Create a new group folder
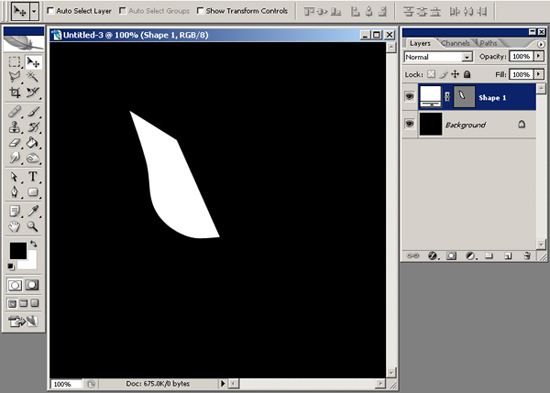 coord(489,256)
